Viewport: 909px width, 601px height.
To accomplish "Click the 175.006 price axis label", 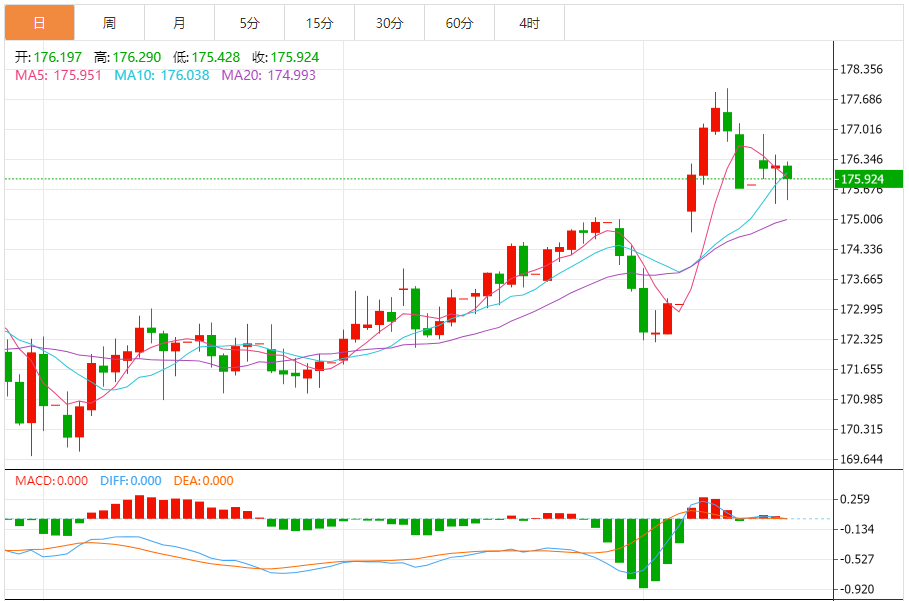I will pyautogui.click(x=861, y=219).
